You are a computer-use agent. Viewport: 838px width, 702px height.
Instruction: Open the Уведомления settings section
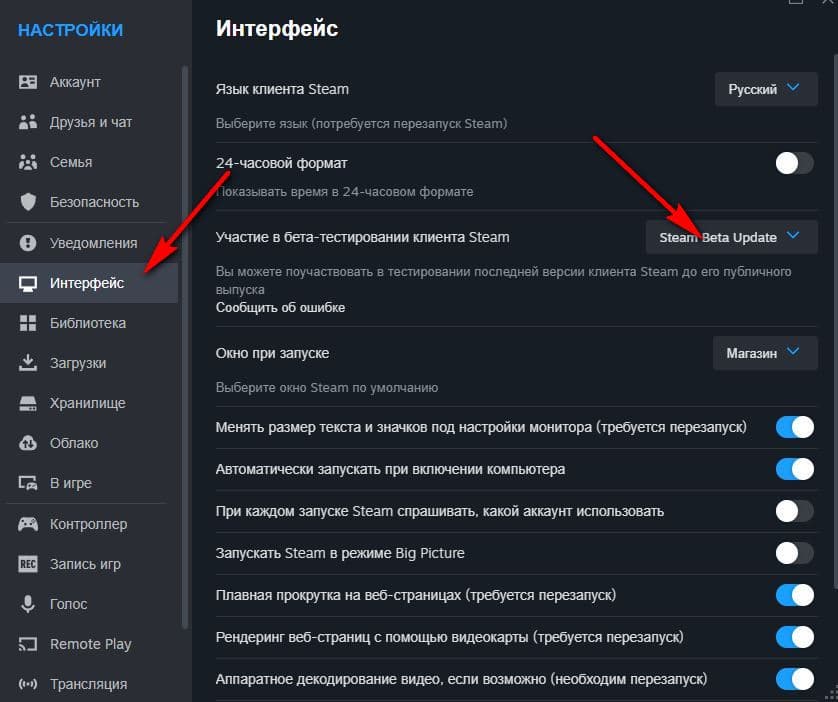pyautogui.click(x=93, y=242)
